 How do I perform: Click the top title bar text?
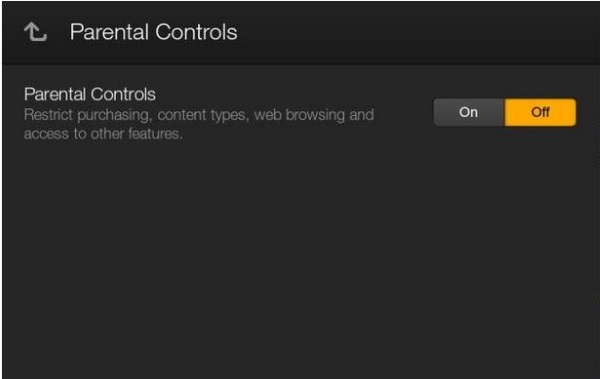pyautogui.click(x=153, y=32)
